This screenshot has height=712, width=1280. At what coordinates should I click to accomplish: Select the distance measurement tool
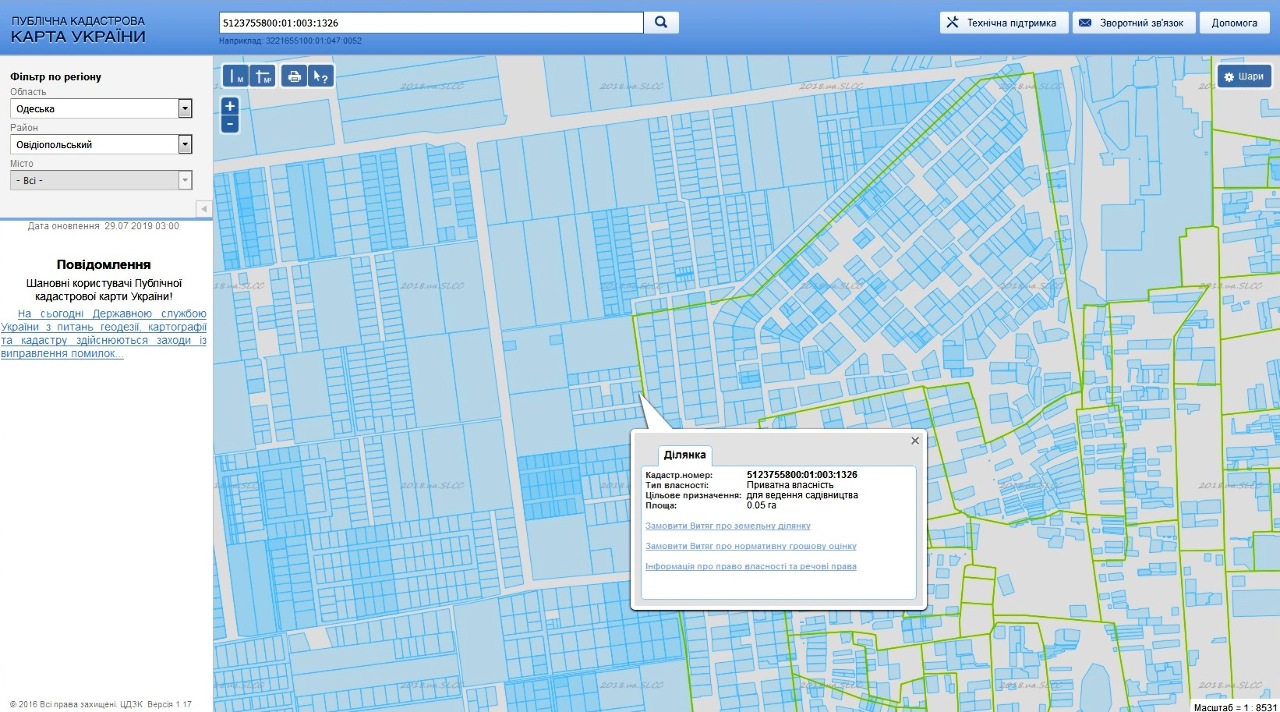click(x=236, y=76)
